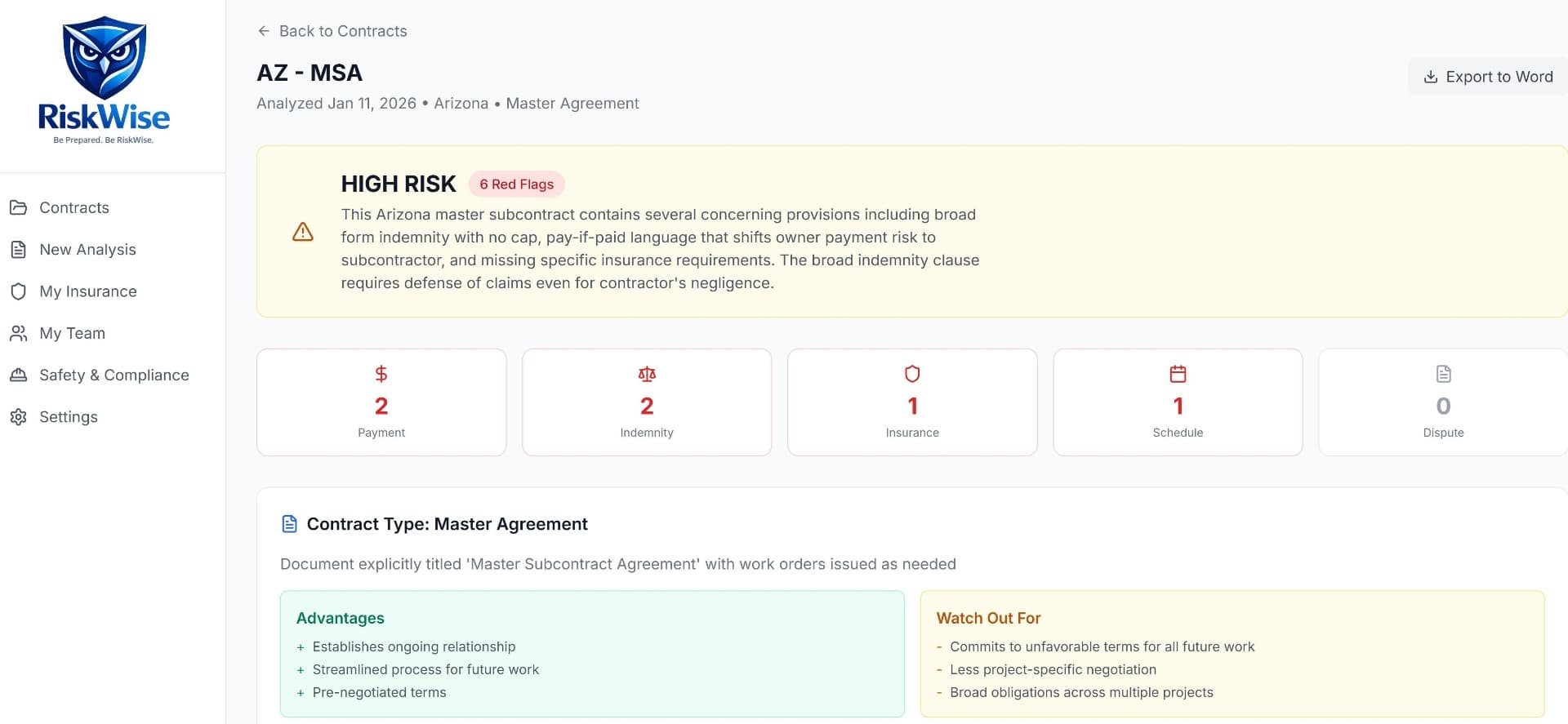Click the warning triangle icon in High Risk banner
The height and width of the screenshot is (724, 1568).
pyautogui.click(x=303, y=232)
